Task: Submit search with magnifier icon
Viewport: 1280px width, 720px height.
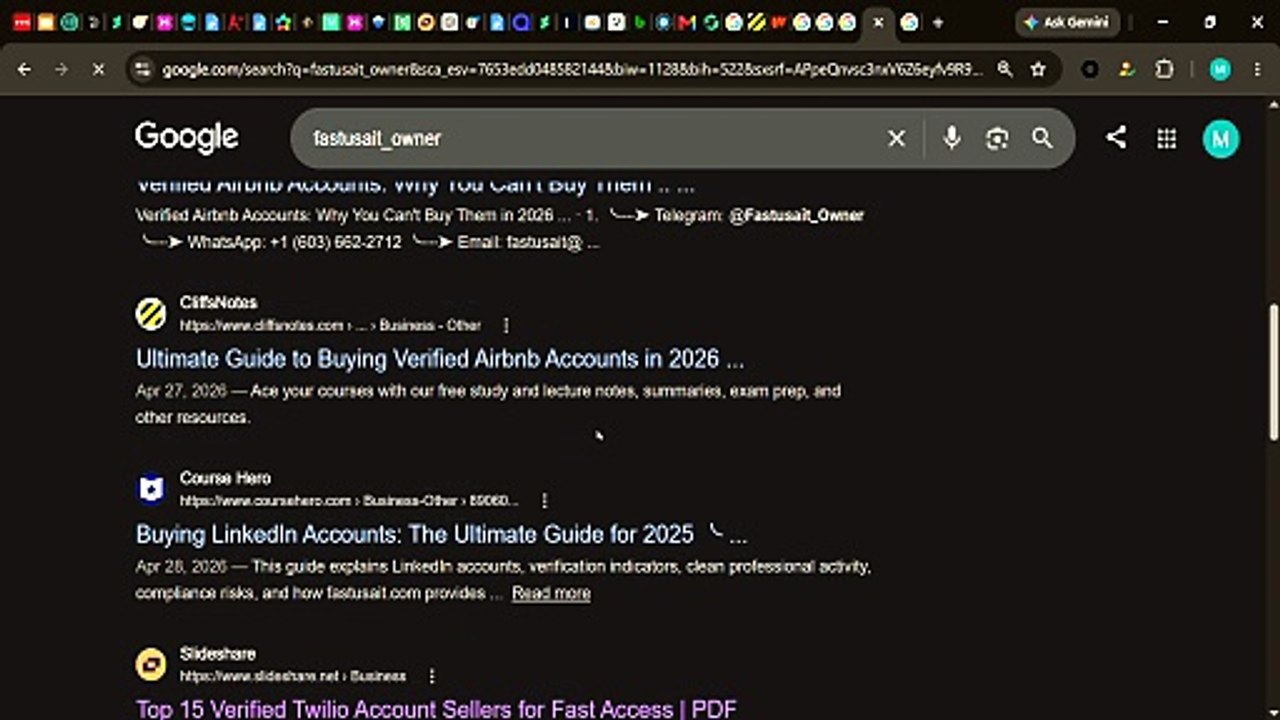Action: (x=1042, y=138)
